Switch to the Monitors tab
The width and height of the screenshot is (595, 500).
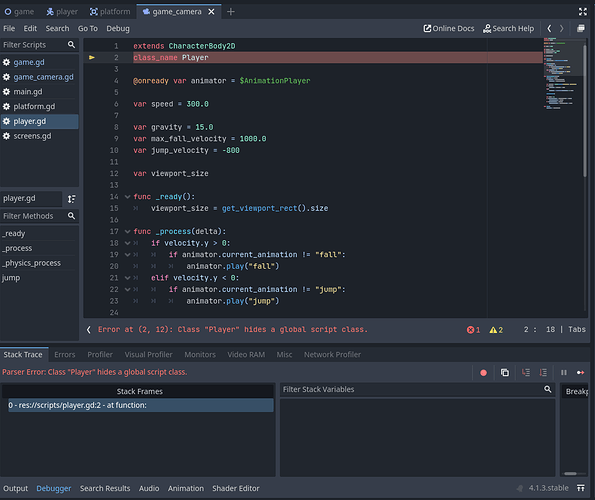(200, 355)
